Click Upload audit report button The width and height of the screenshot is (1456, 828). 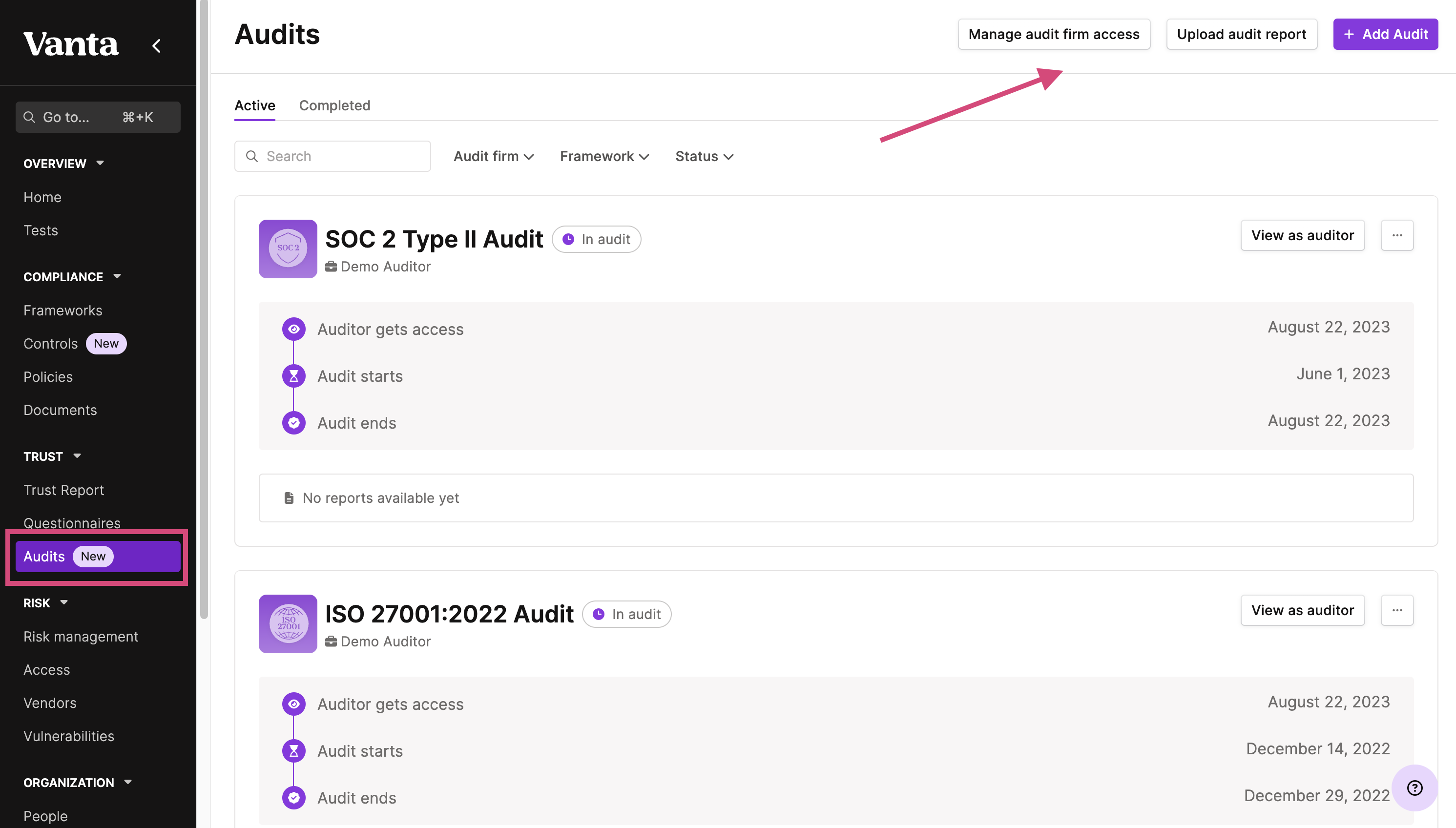[x=1242, y=34]
